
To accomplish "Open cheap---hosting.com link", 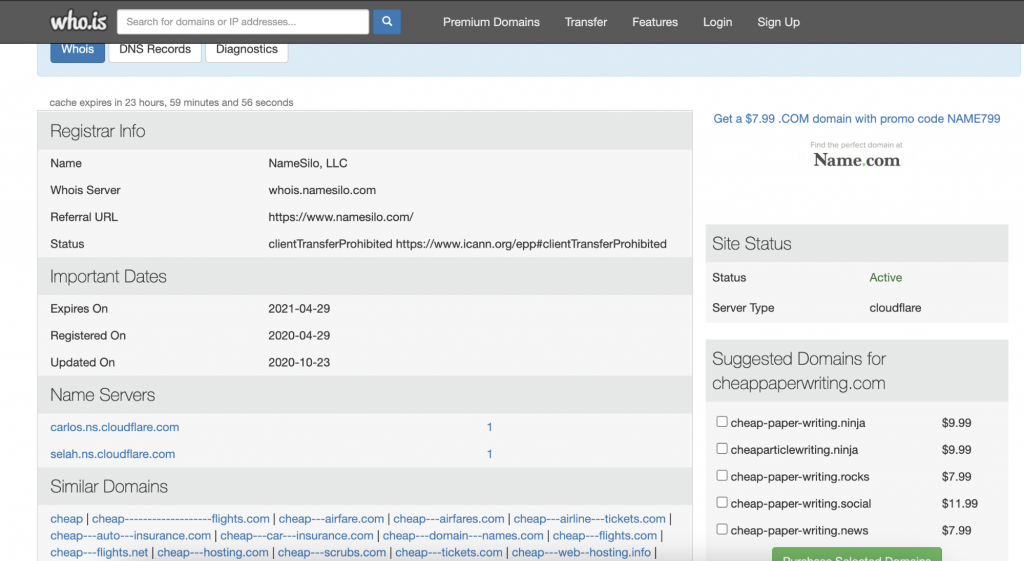I will [x=213, y=553].
